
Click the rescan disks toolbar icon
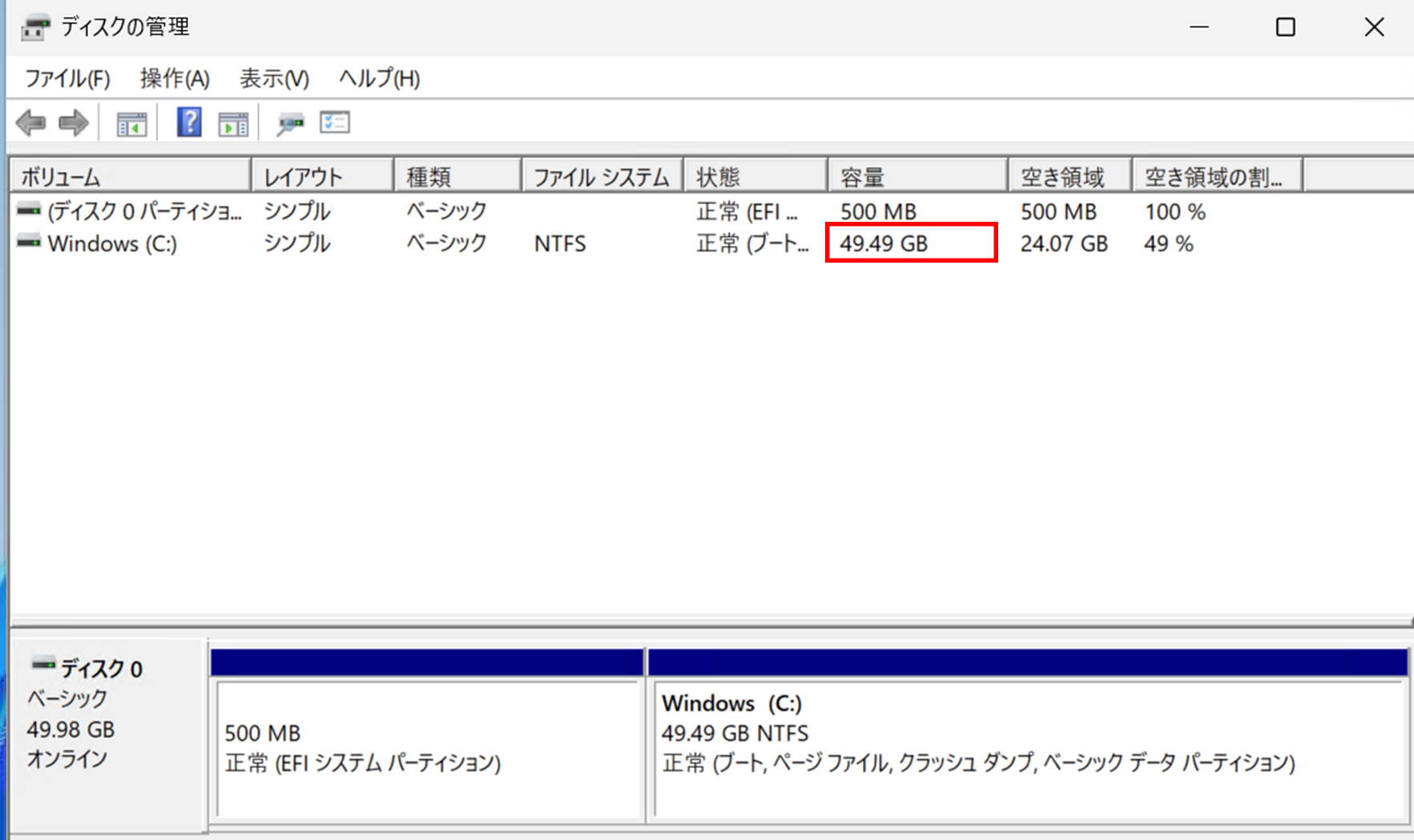(291, 122)
